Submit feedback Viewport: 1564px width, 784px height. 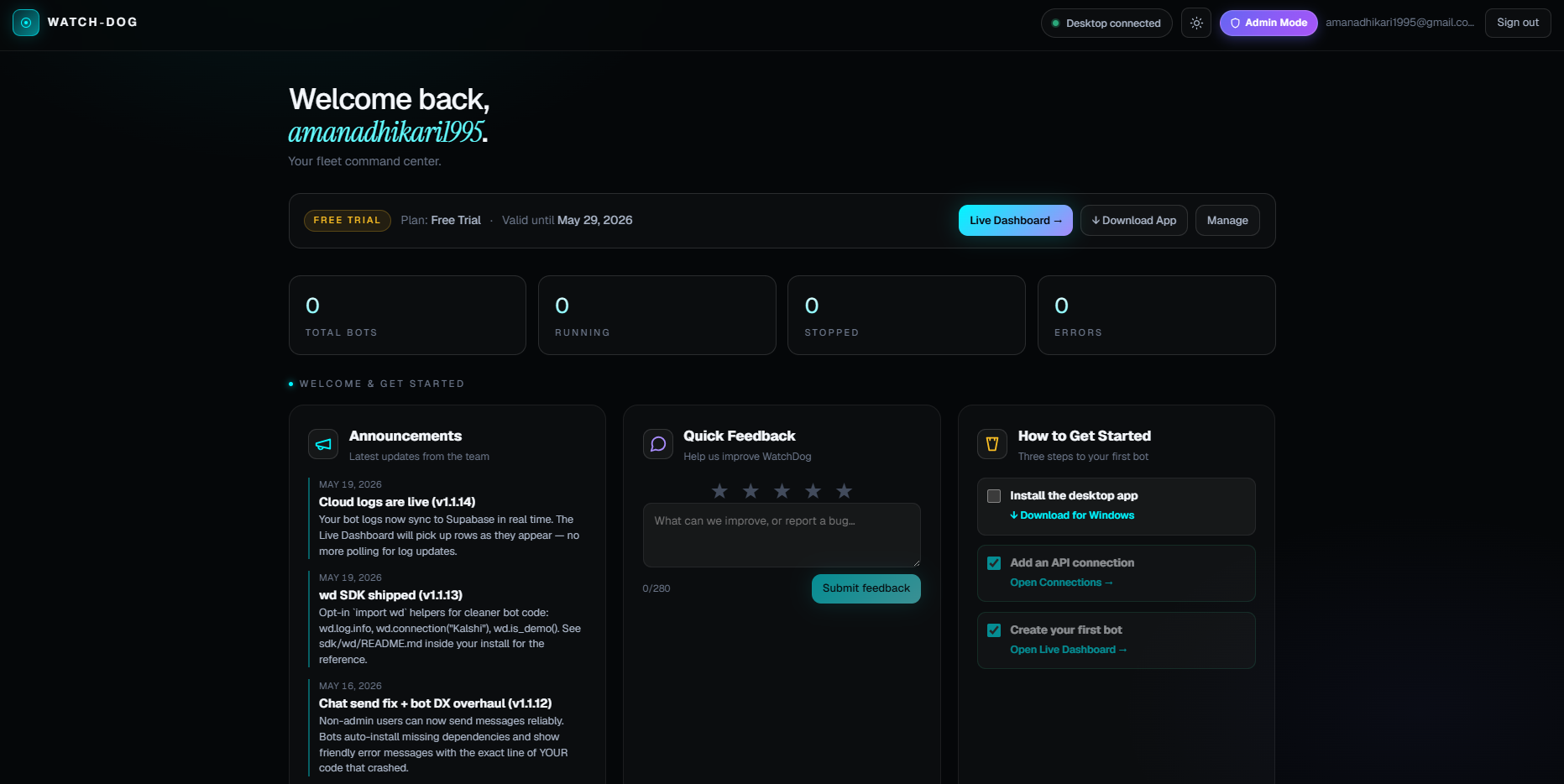pyautogui.click(x=866, y=588)
